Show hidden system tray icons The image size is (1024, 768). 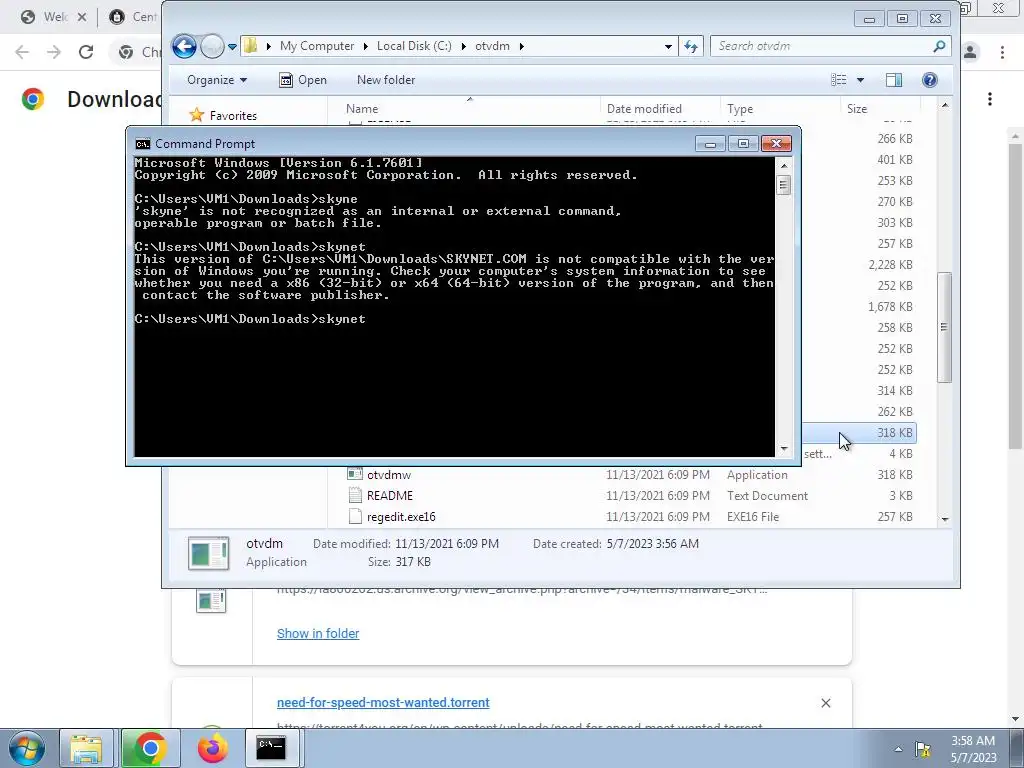click(x=899, y=749)
